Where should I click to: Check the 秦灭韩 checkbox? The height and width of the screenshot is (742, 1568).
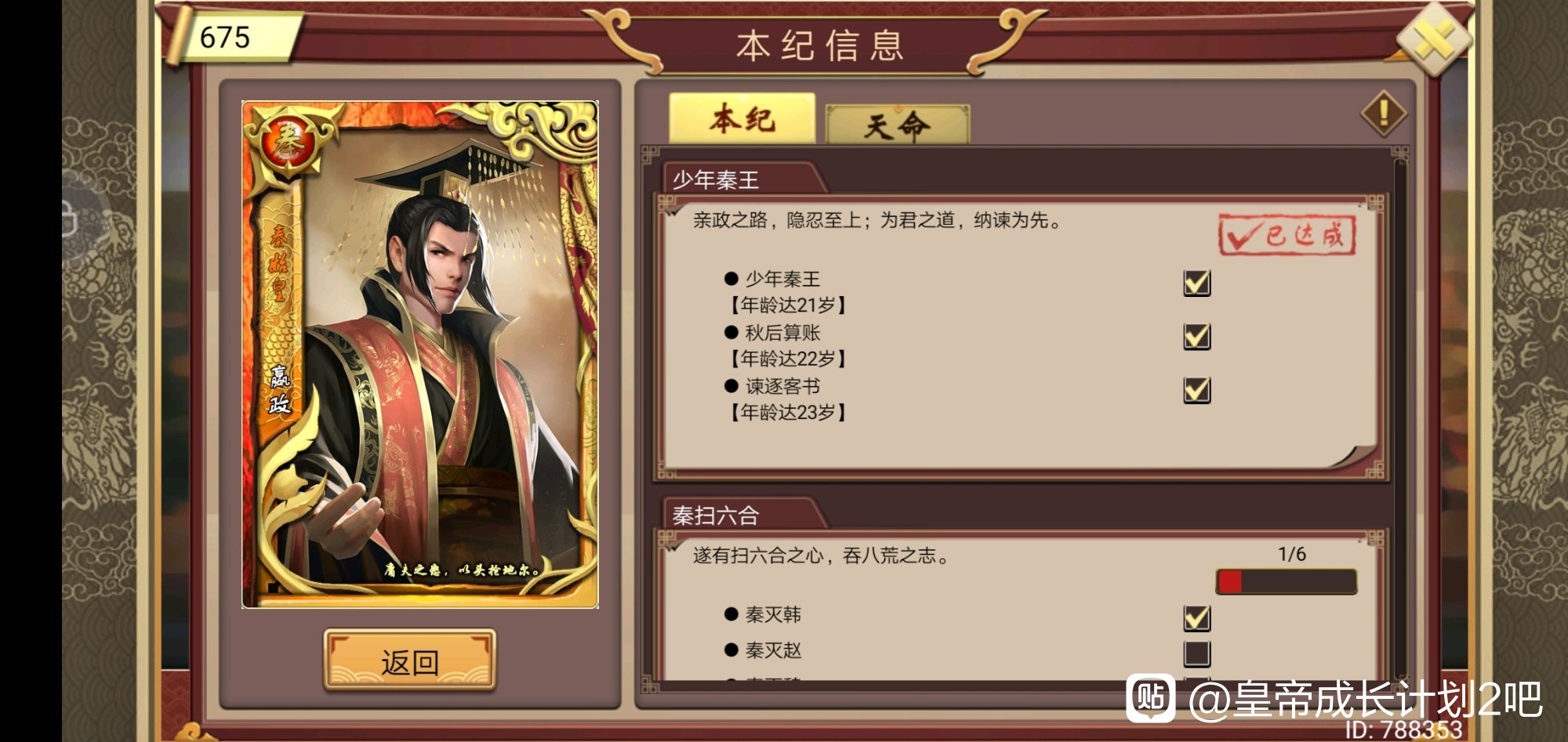pyautogui.click(x=1196, y=618)
